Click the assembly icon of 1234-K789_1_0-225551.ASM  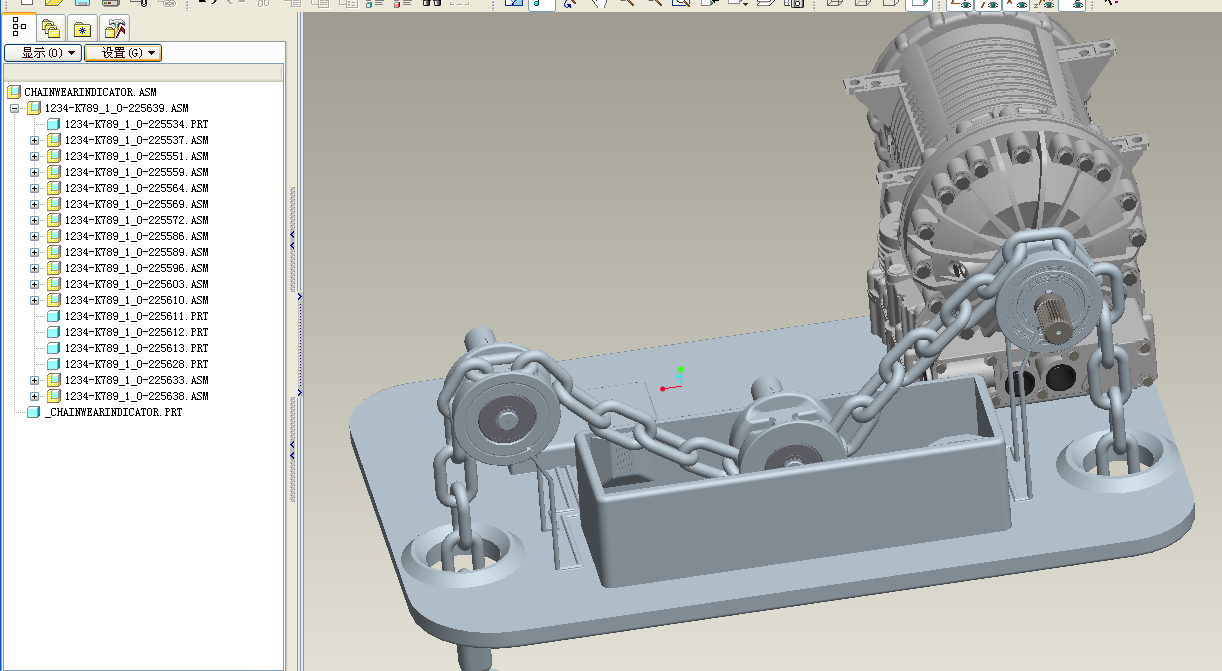point(54,156)
